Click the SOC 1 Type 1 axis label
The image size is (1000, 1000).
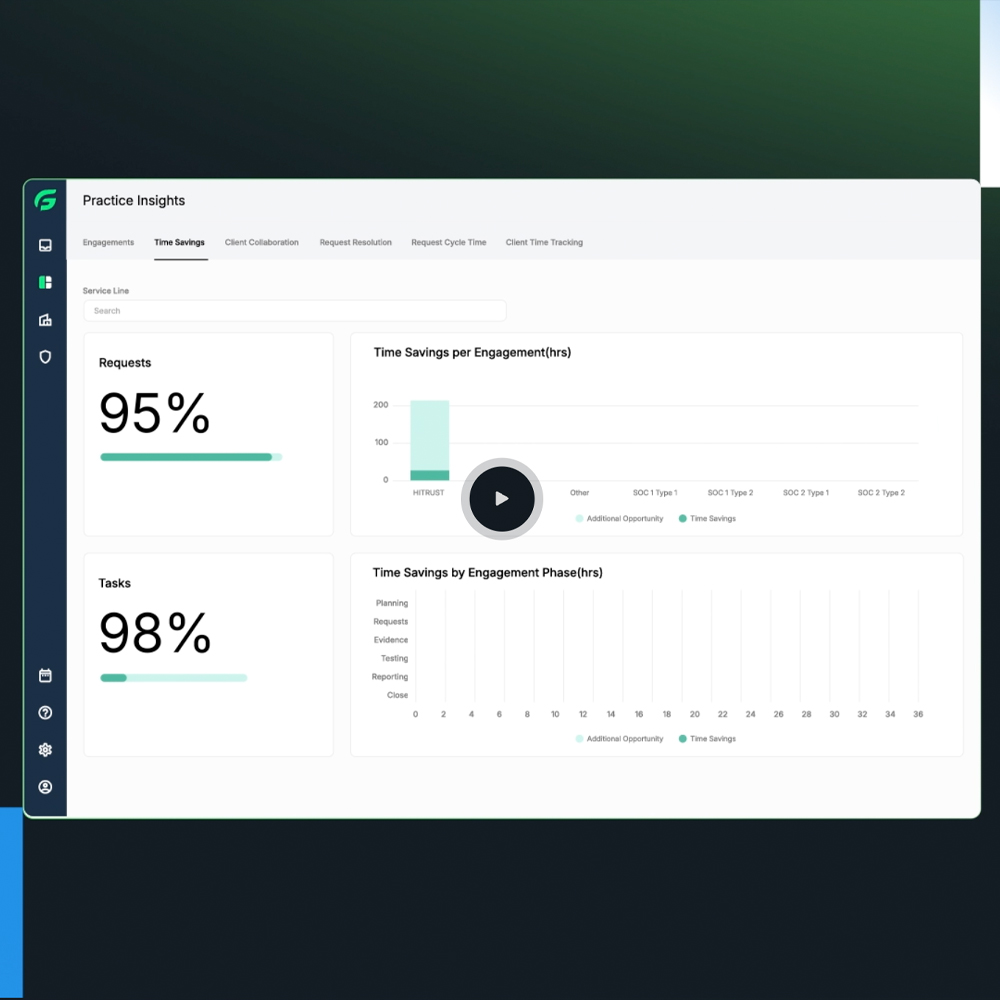655,493
